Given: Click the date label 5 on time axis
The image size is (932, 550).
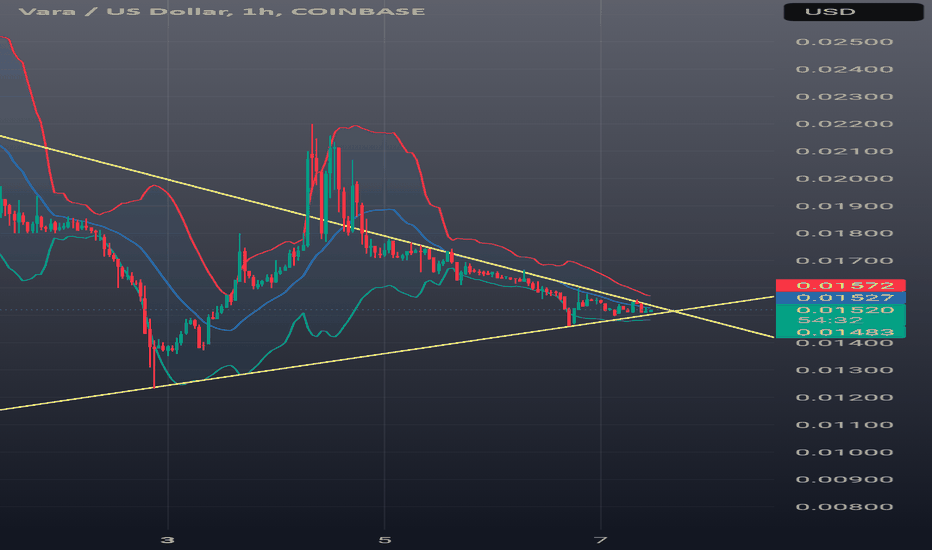Looking at the screenshot, I should click(385, 540).
